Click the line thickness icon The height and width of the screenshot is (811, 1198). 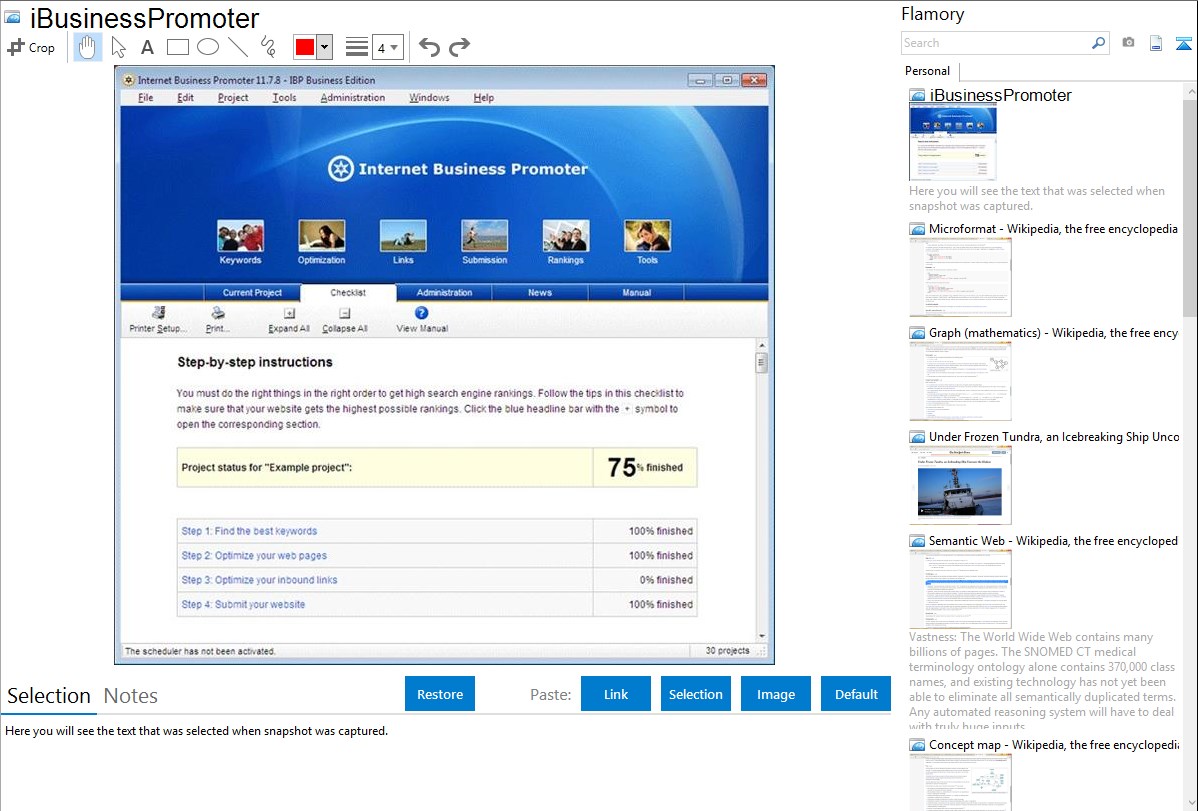[356, 47]
